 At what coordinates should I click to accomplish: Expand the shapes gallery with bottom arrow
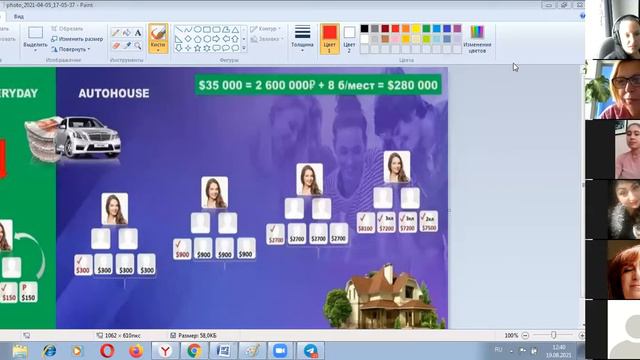(244, 48)
